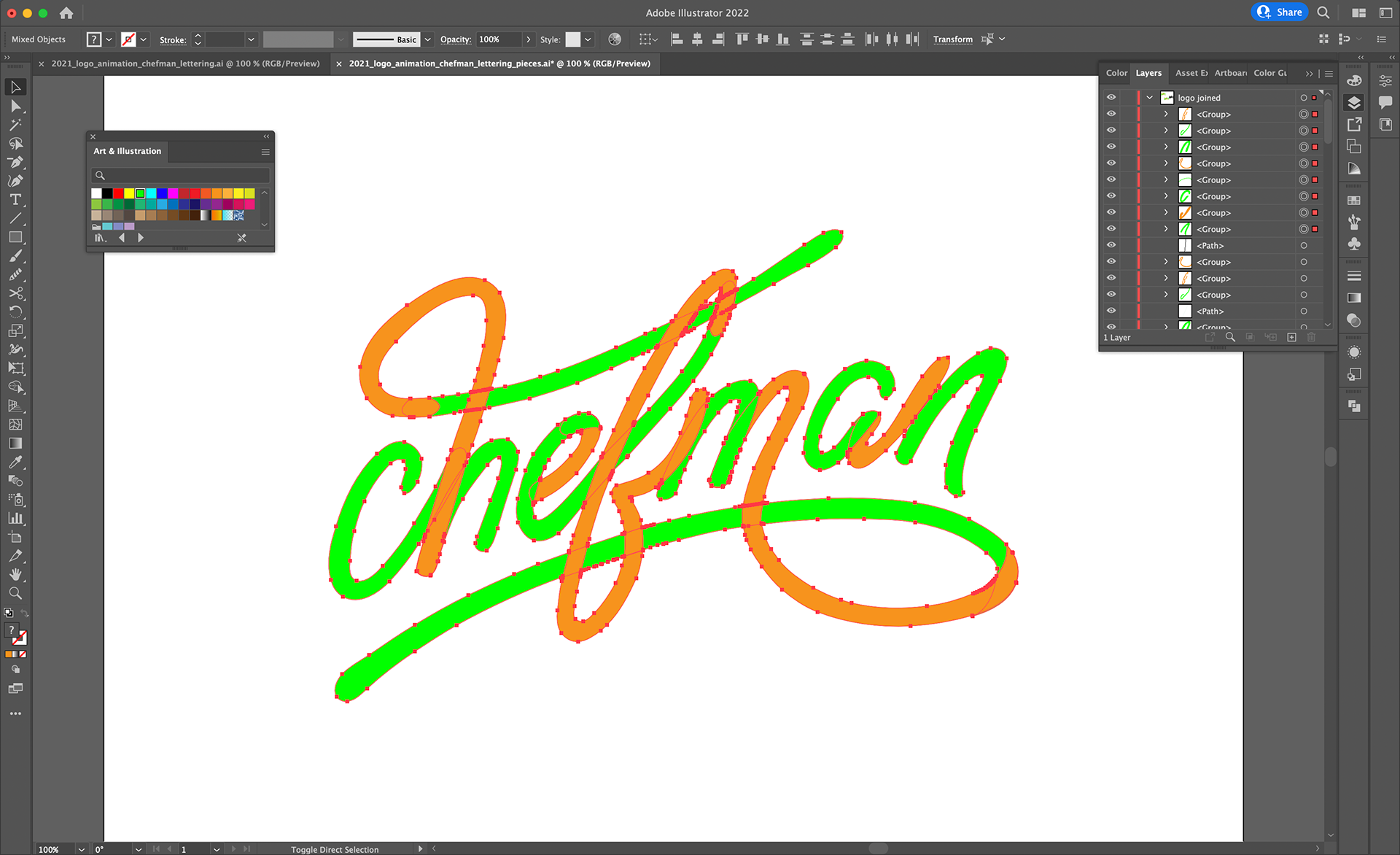Toggle visibility of Group row directly below logo joined
1400x855 pixels.
click(1111, 114)
